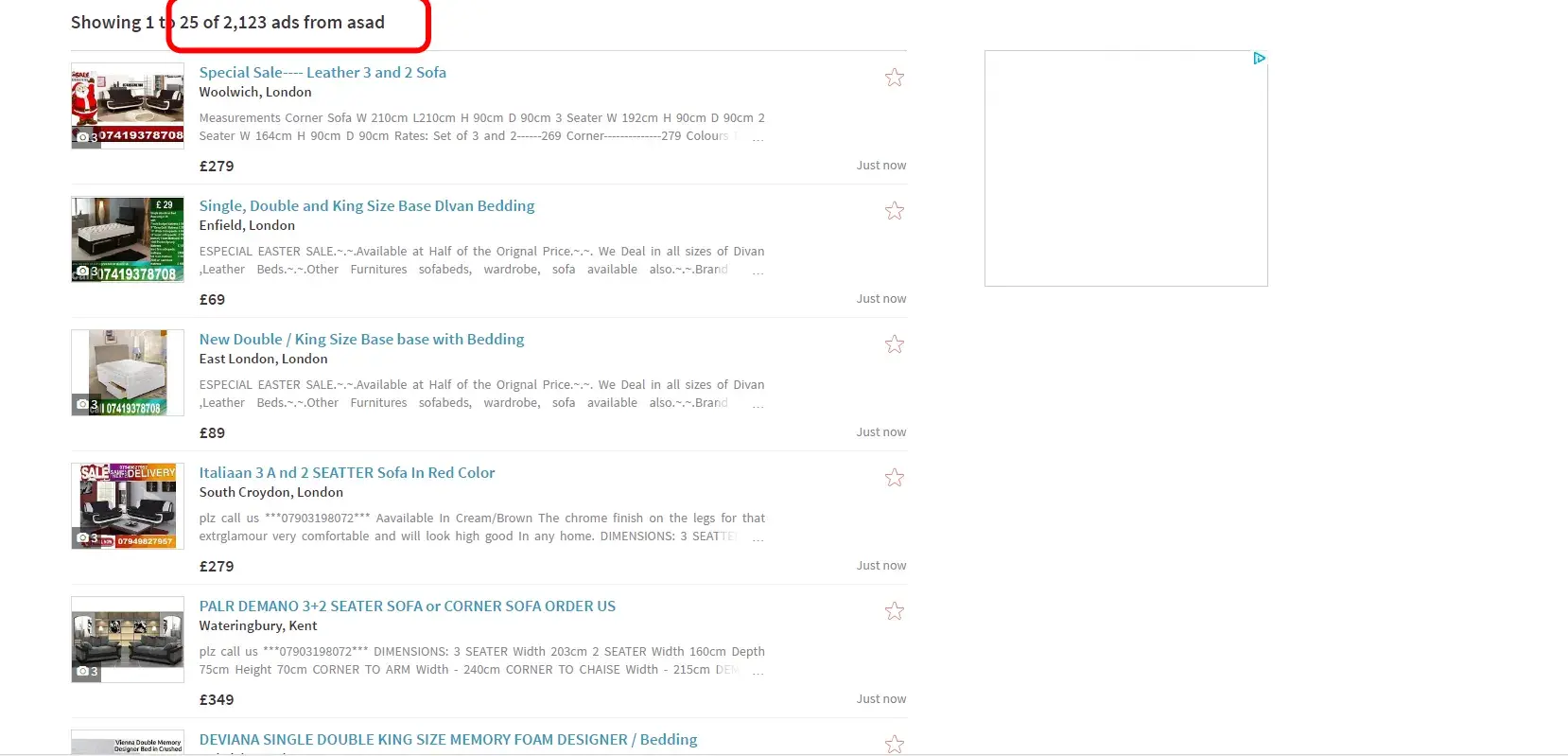
Task: Favourite the Special Sale Leather Sofa ad star
Action: tap(894, 78)
